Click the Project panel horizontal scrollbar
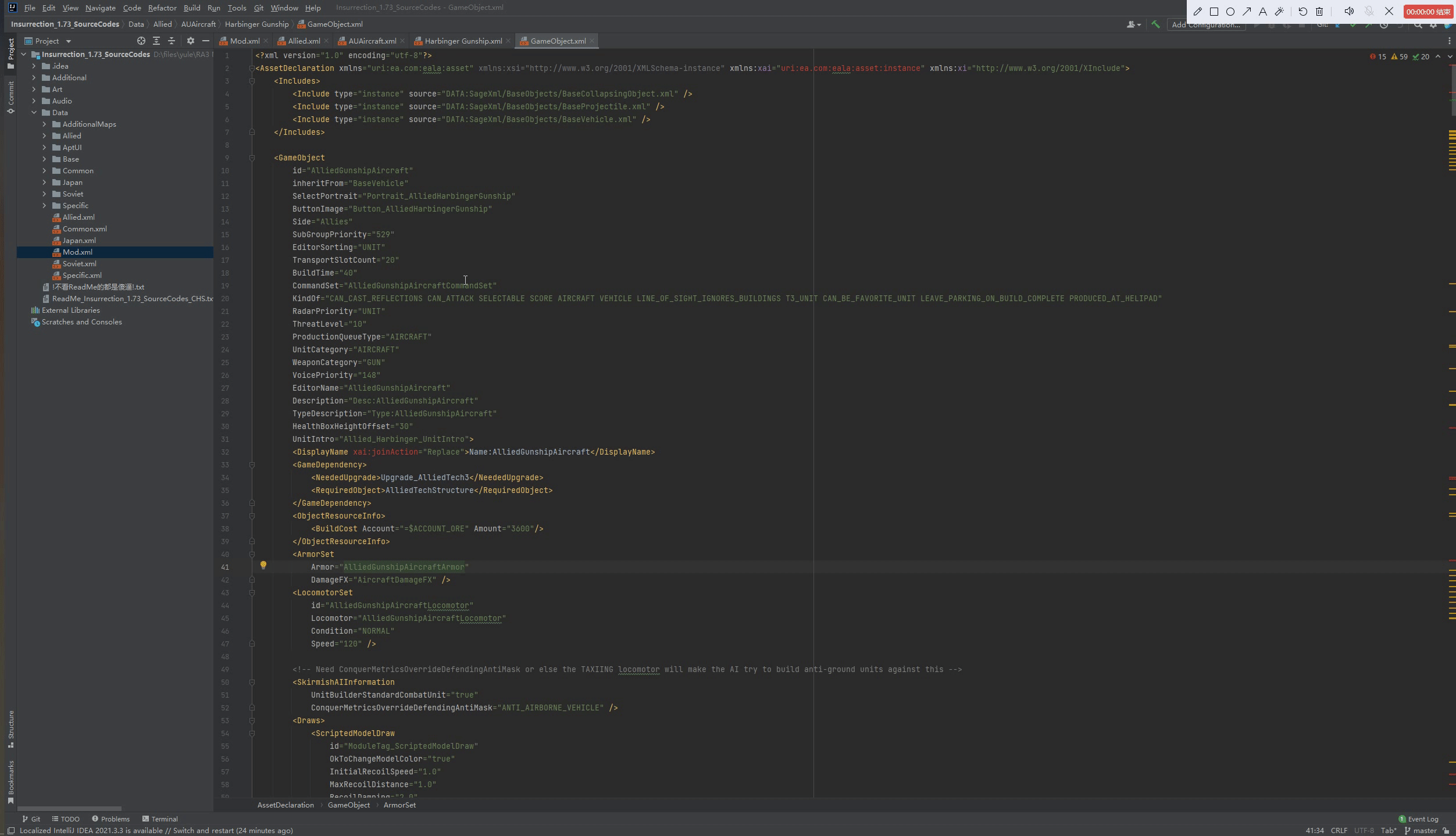Screen dimensions: 1456x836 (70, 808)
